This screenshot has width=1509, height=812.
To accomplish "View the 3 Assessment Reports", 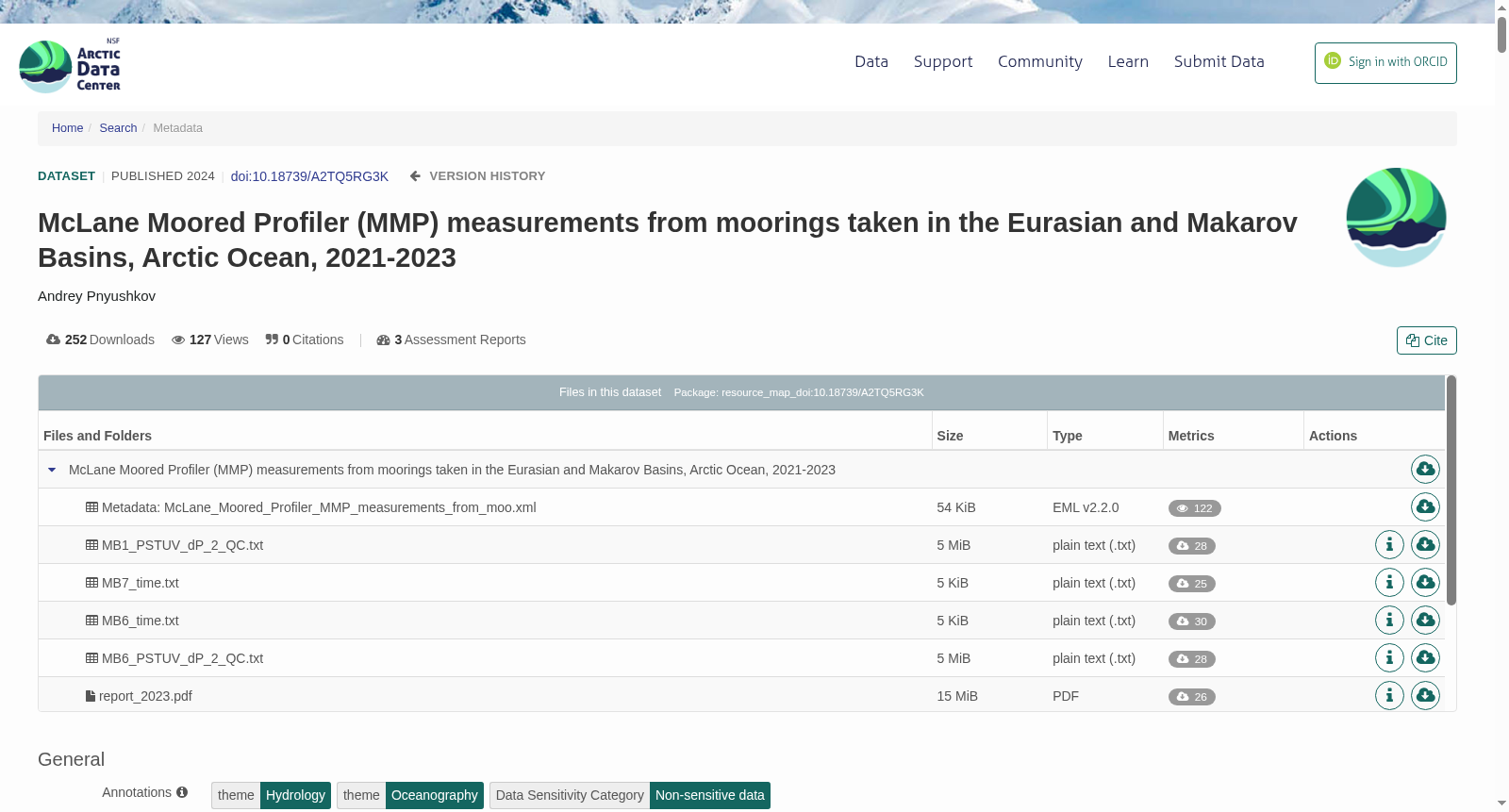I will (451, 340).
